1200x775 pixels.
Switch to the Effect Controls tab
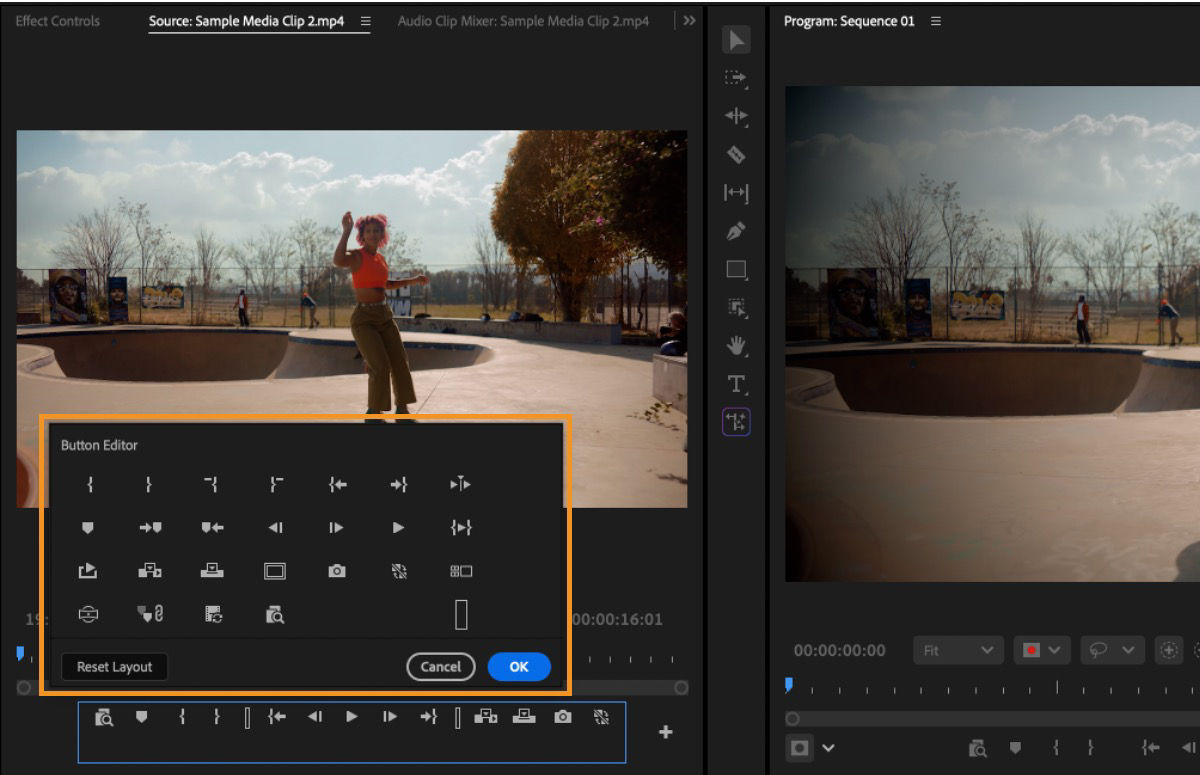coord(57,21)
